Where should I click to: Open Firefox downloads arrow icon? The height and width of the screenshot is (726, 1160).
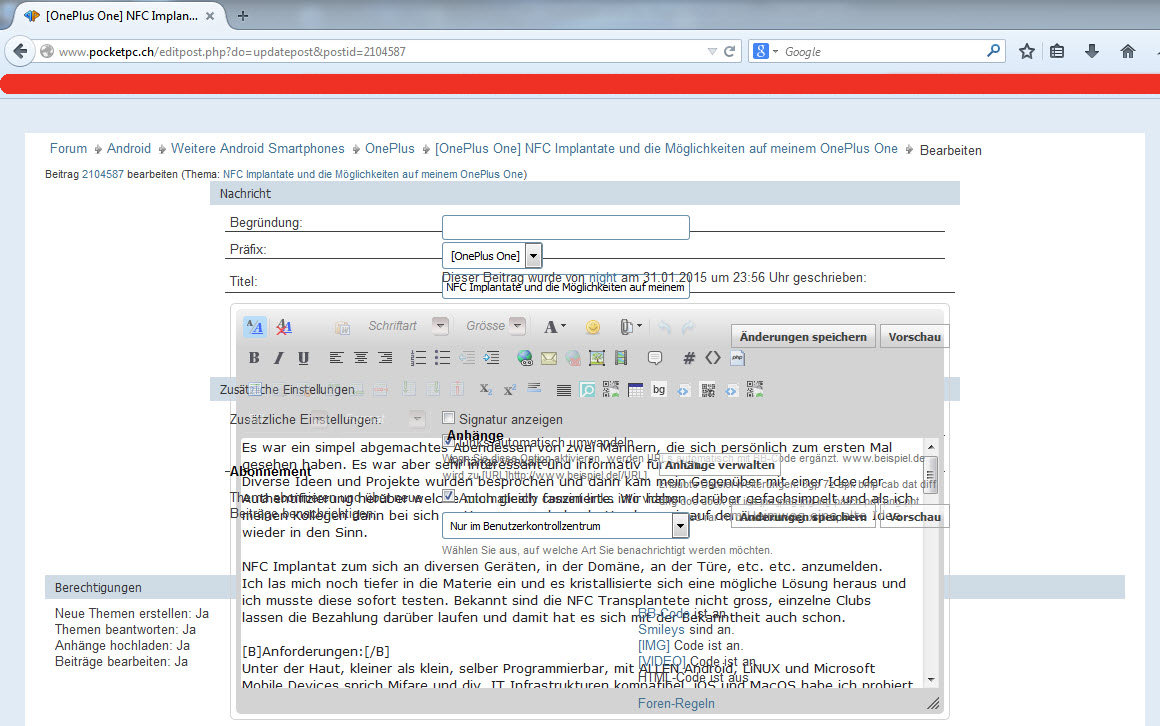[1092, 51]
